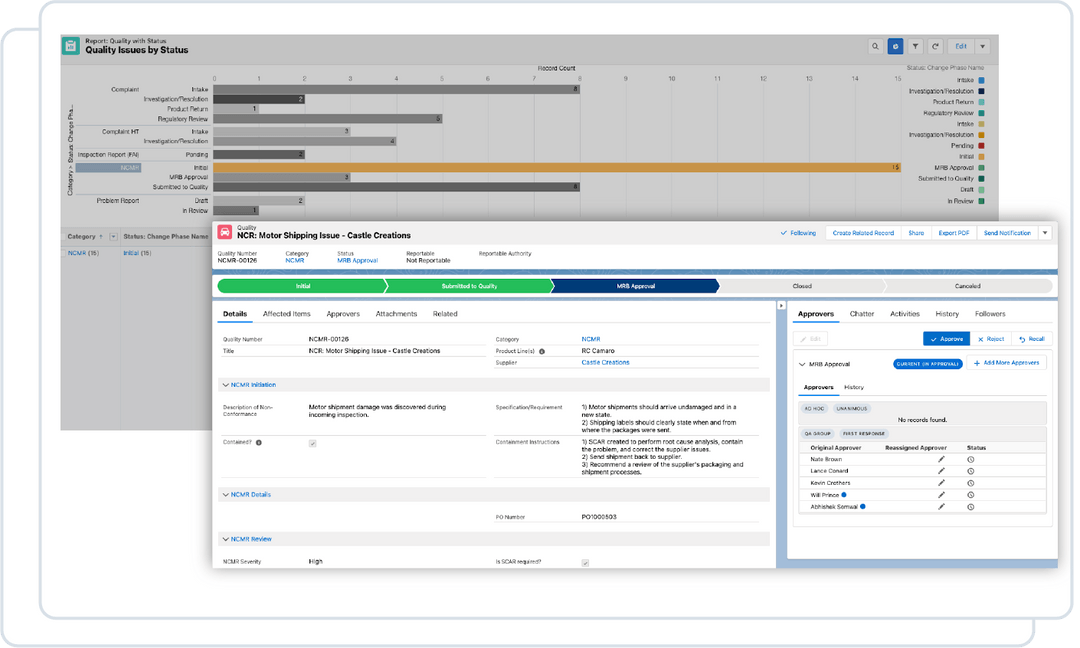Click the highlighted chart icon in report toolbar
The image size is (1080, 648).
pyautogui.click(x=895, y=46)
